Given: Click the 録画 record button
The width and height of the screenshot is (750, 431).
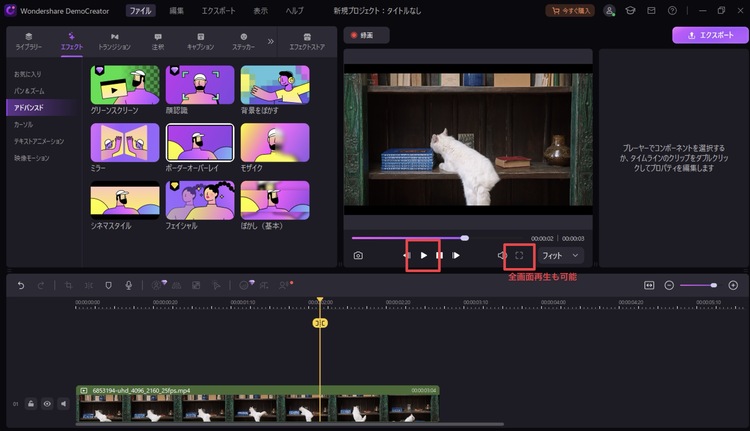Looking at the screenshot, I should click(x=366, y=35).
